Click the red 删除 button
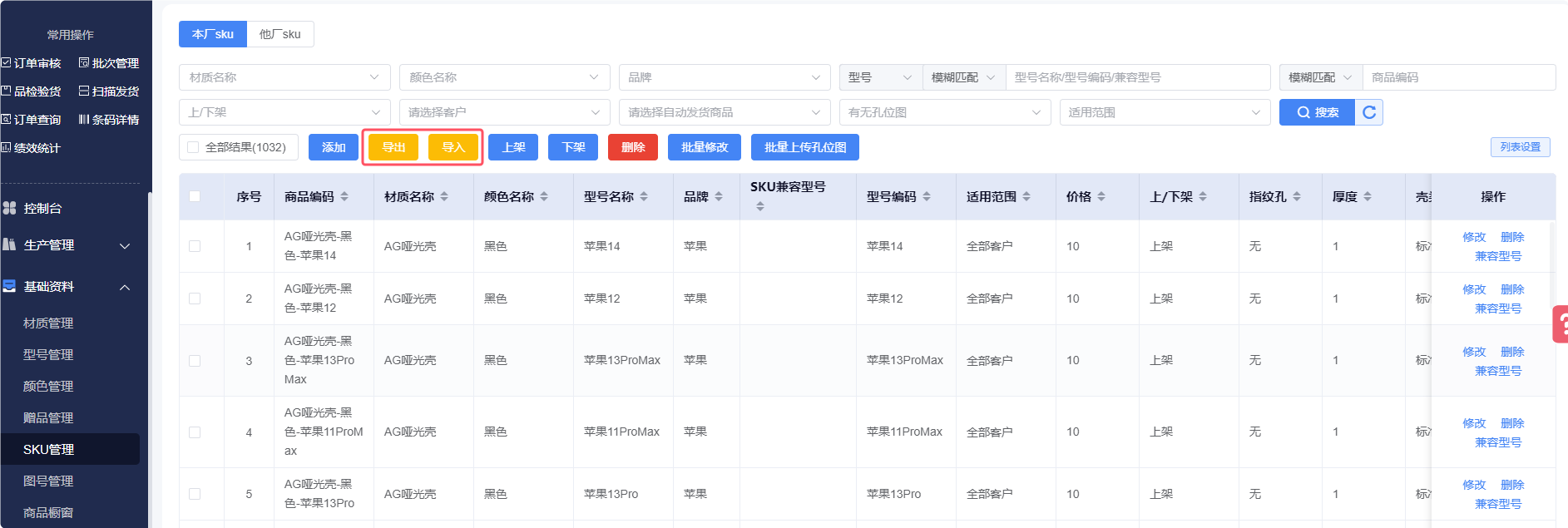Image resolution: width=1568 pixels, height=528 pixels. (x=633, y=147)
